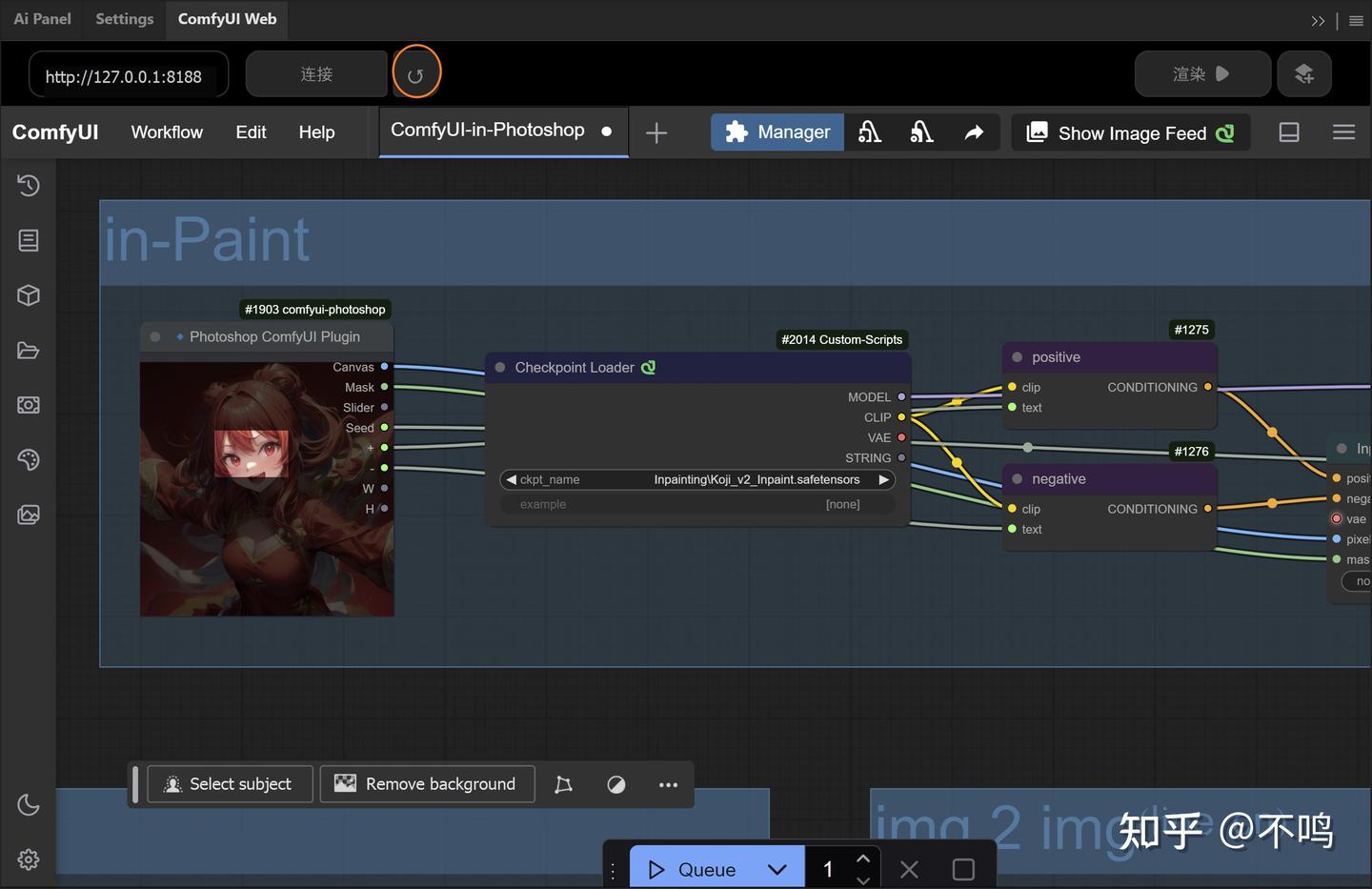Expand the panel overflow chevrons at top right

[1318, 20]
